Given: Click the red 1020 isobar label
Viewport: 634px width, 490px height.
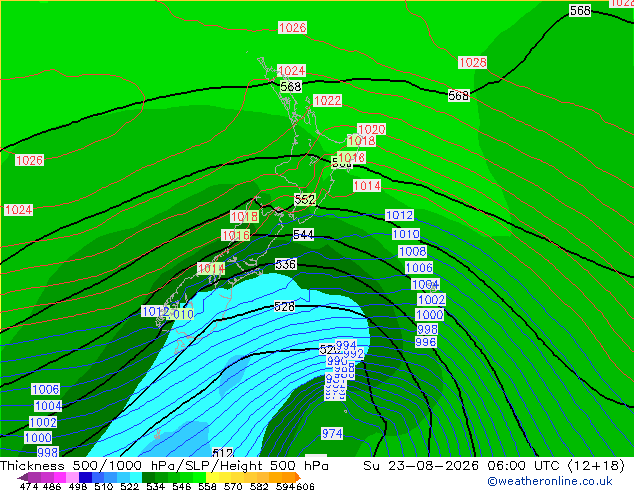Looking at the screenshot, I should point(372,129).
